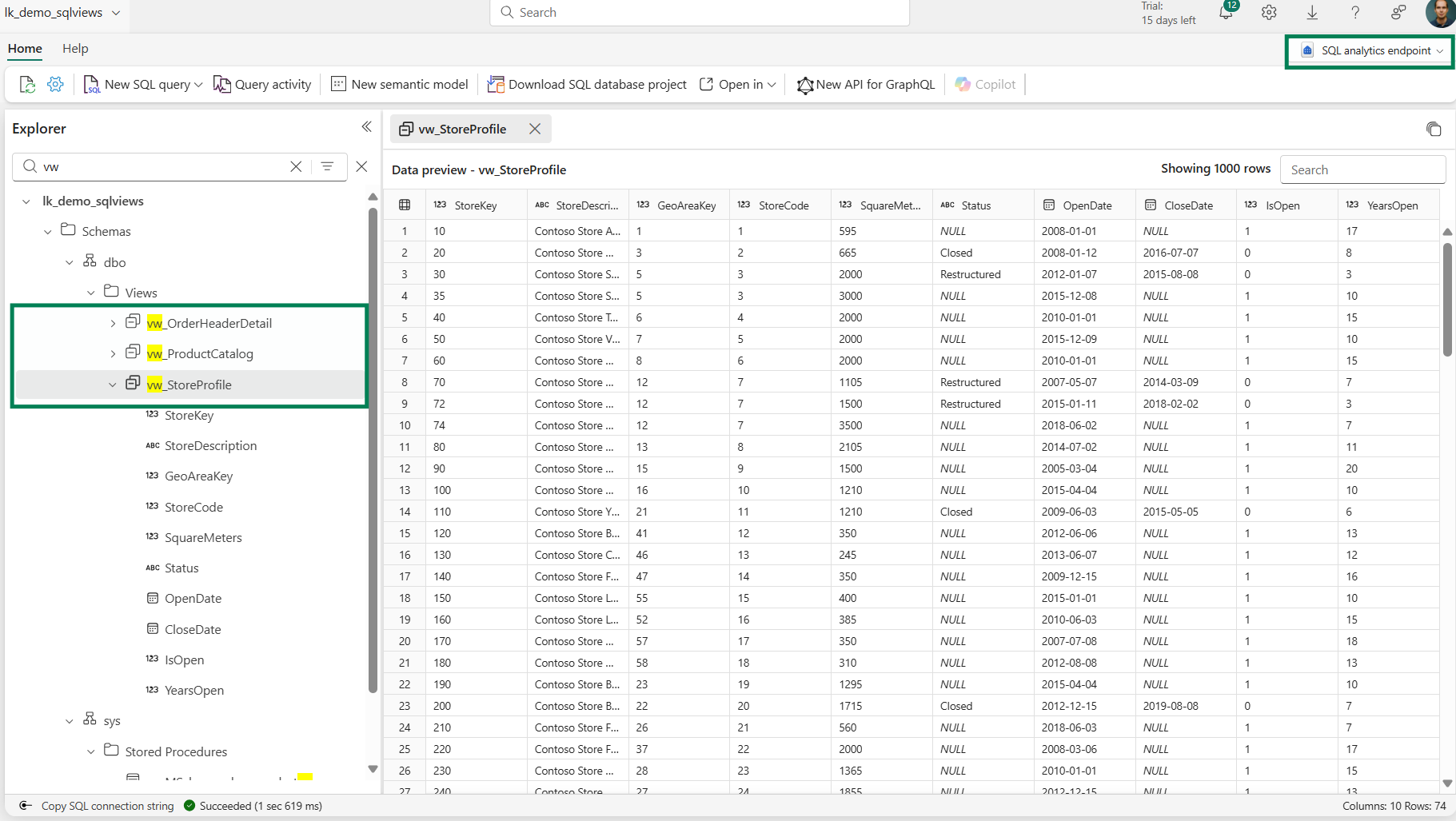The width and height of the screenshot is (1456, 821).
Task: Collapse the Stored Procedures folder
Action: tap(91, 752)
